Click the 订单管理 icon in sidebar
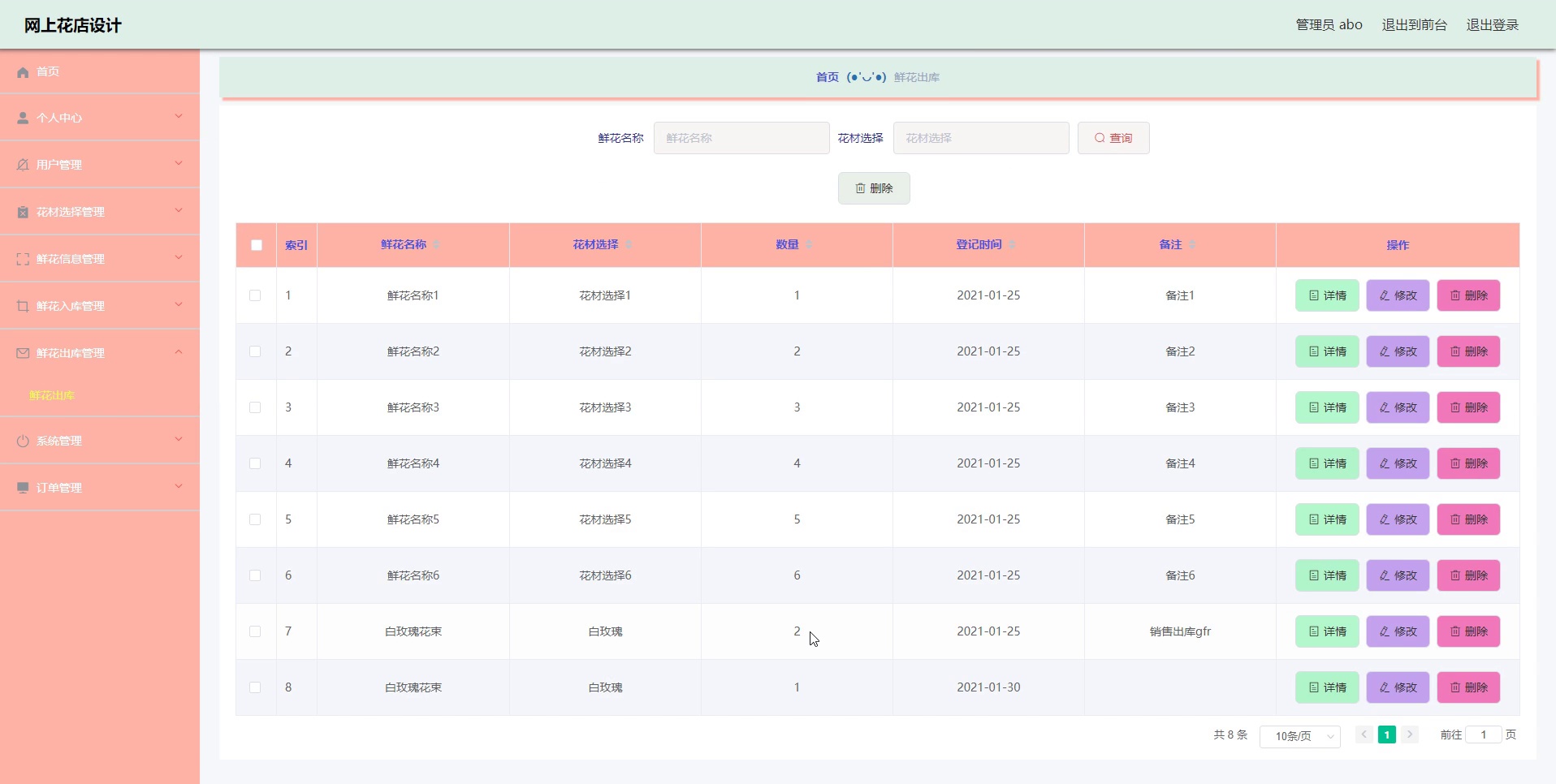This screenshot has height=784, width=1556. tap(22, 487)
